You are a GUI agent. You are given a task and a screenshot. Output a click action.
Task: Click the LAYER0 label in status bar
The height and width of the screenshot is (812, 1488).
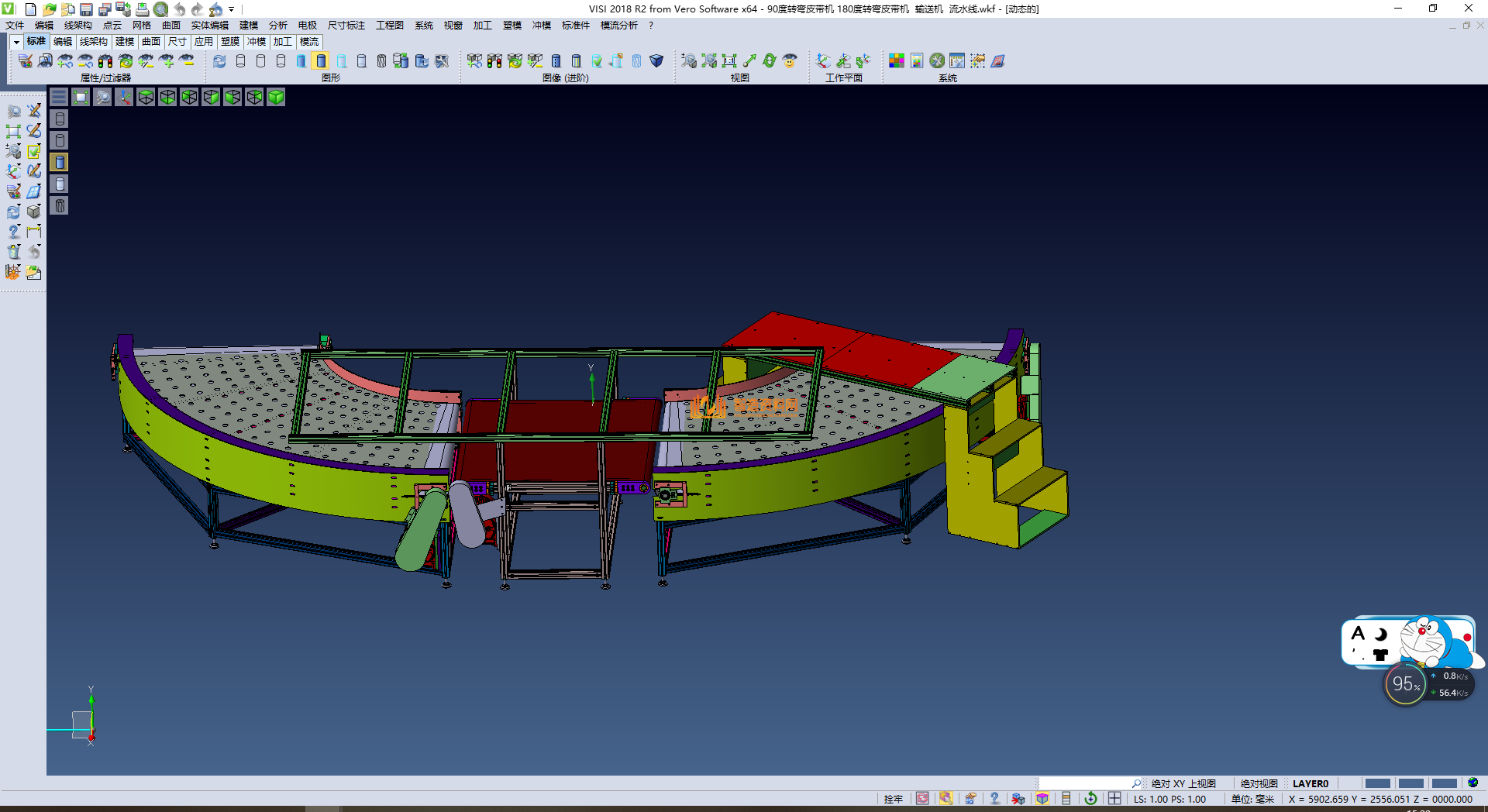coord(1310,783)
